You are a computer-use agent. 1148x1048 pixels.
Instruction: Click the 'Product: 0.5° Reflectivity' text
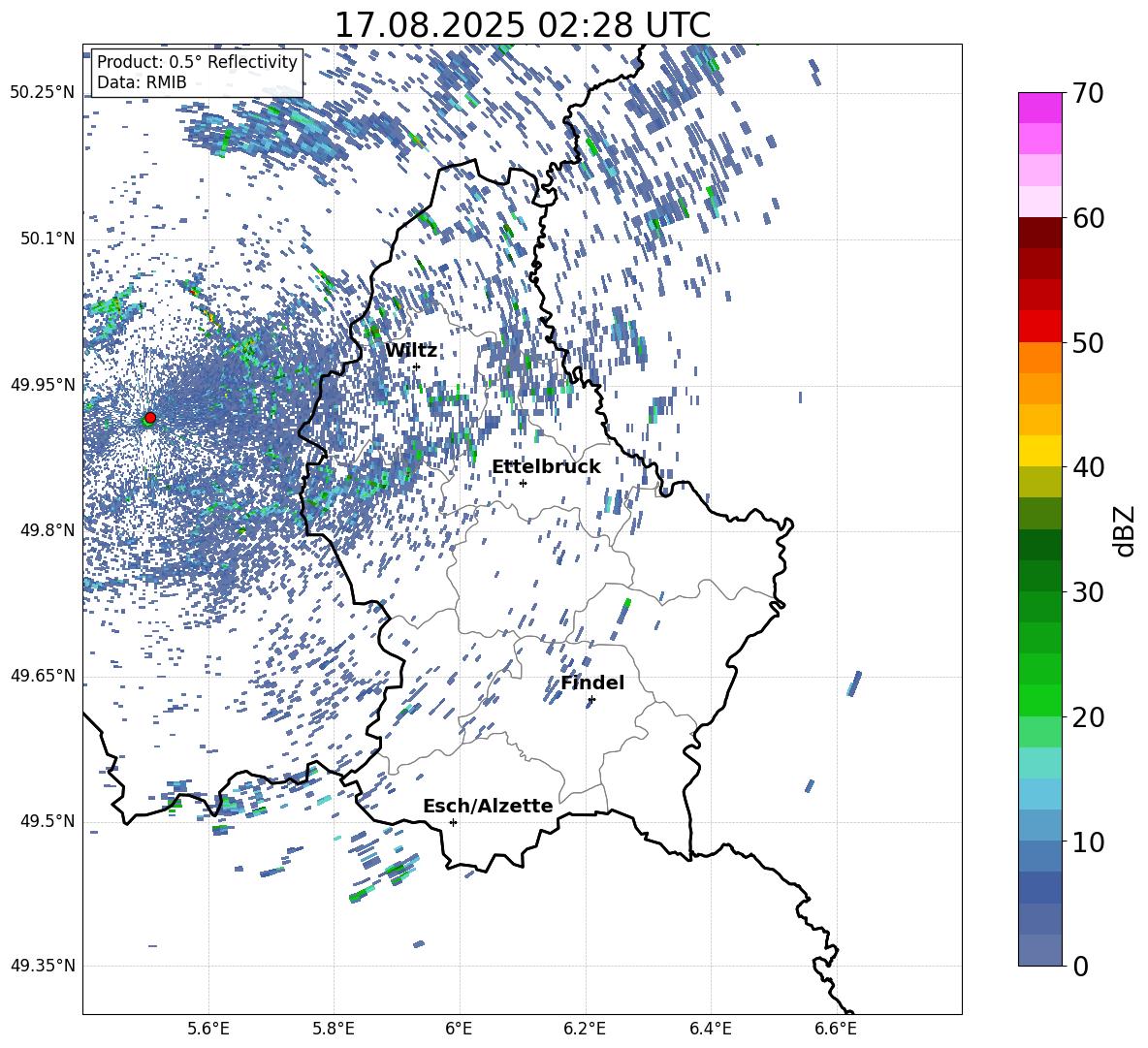point(197,61)
